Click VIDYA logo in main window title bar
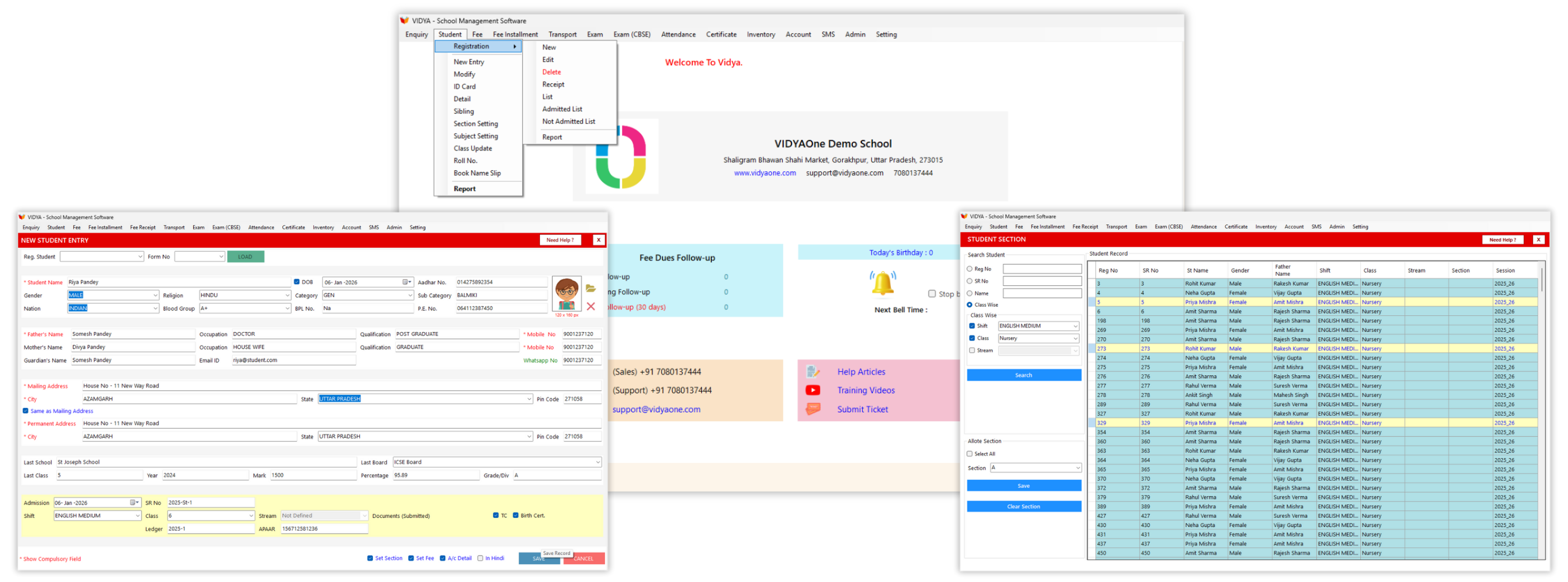The height and width of the screenshot is (582, 1568). pos(404,21)
